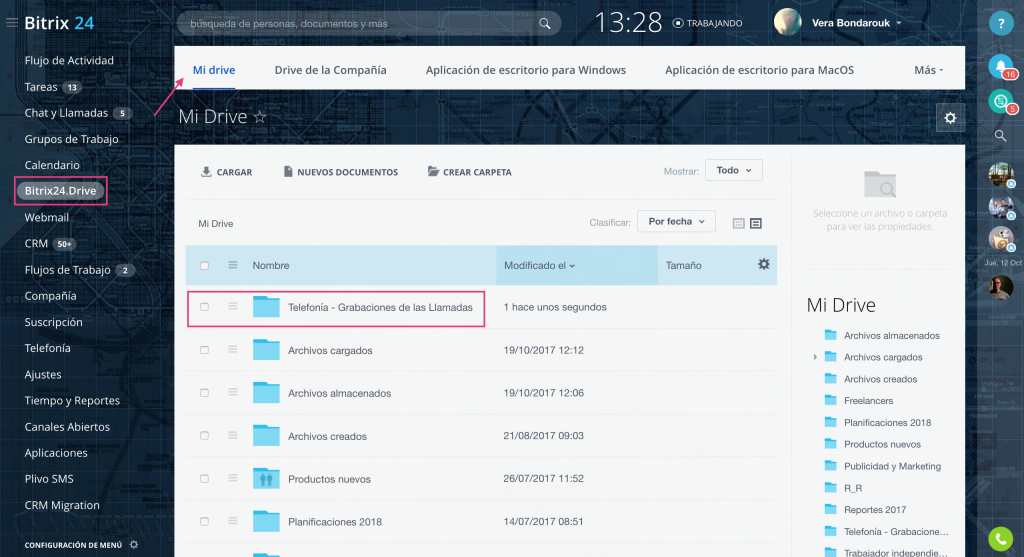Viewport: 1024px width, 557px height.
Task: Open the menu configuration gear icon
Action: 134,545
